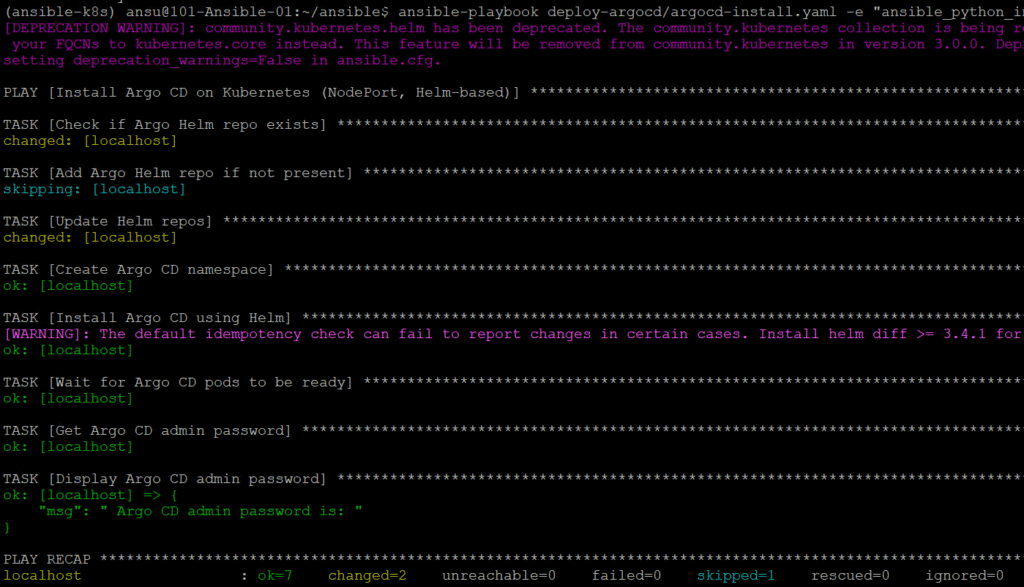The width and height of the screenshot is (1024, 587).
Task: Click the task header Display Argo CD admin password
Action: (165, 479)
